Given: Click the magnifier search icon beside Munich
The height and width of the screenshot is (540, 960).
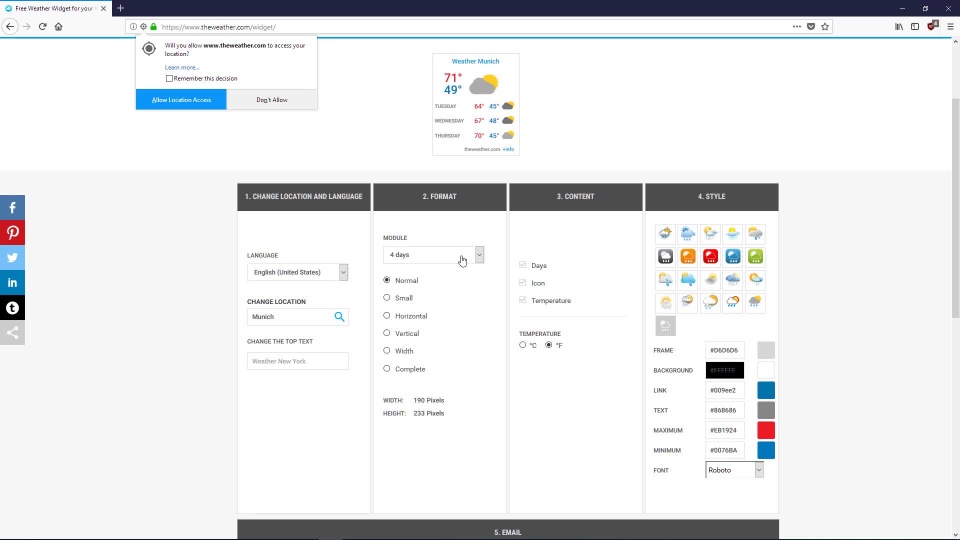Looking at the screenshot, I should 339,317.
